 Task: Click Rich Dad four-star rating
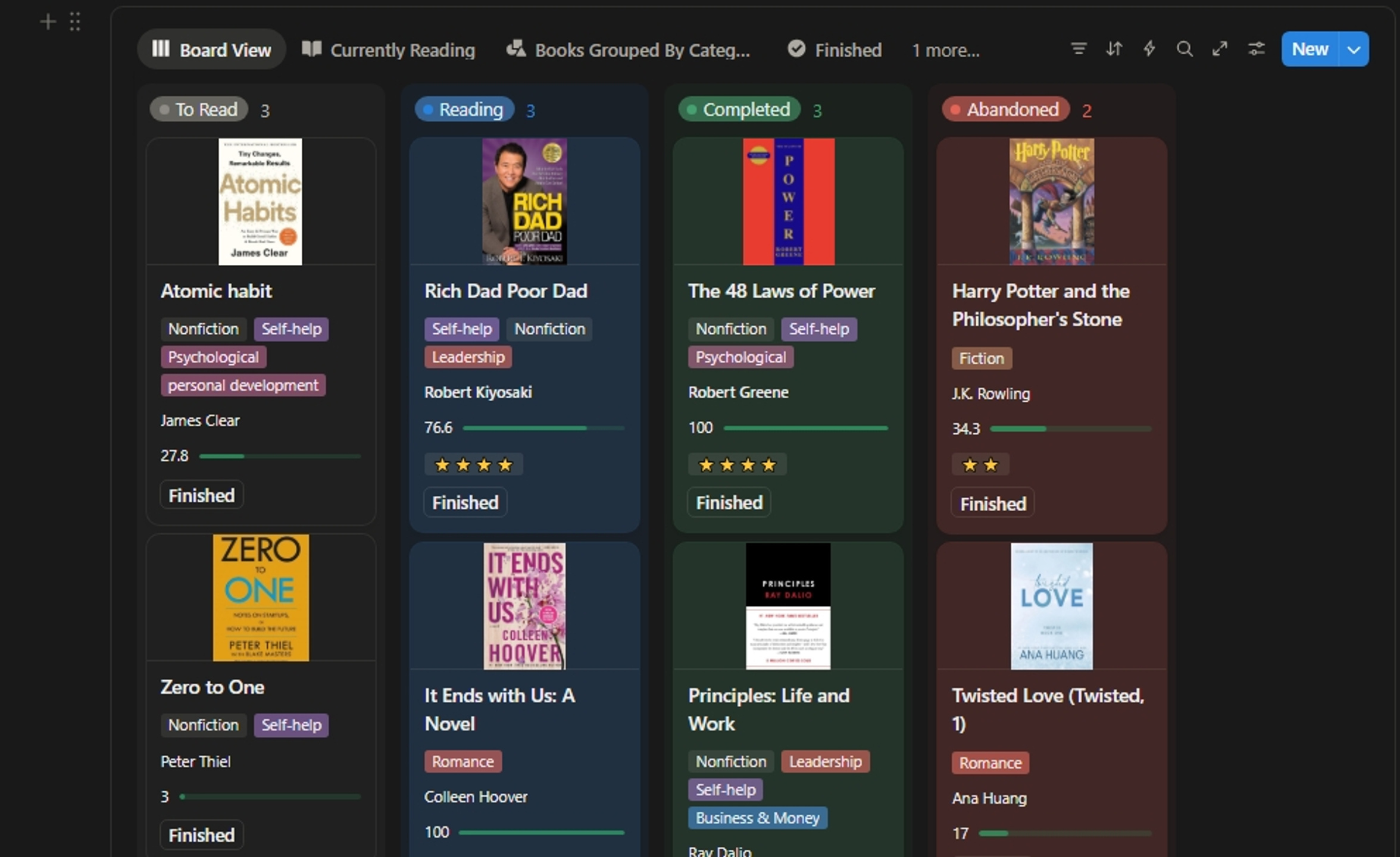474,465
